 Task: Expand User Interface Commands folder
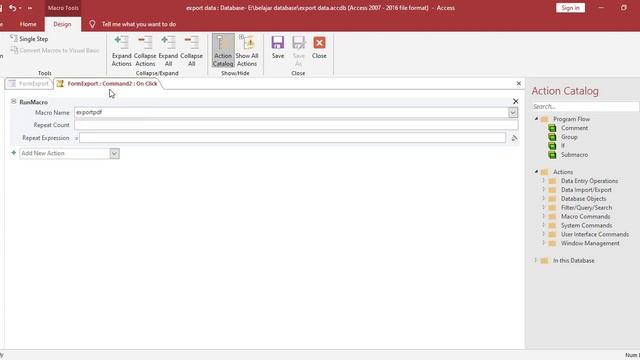[543, 234]
